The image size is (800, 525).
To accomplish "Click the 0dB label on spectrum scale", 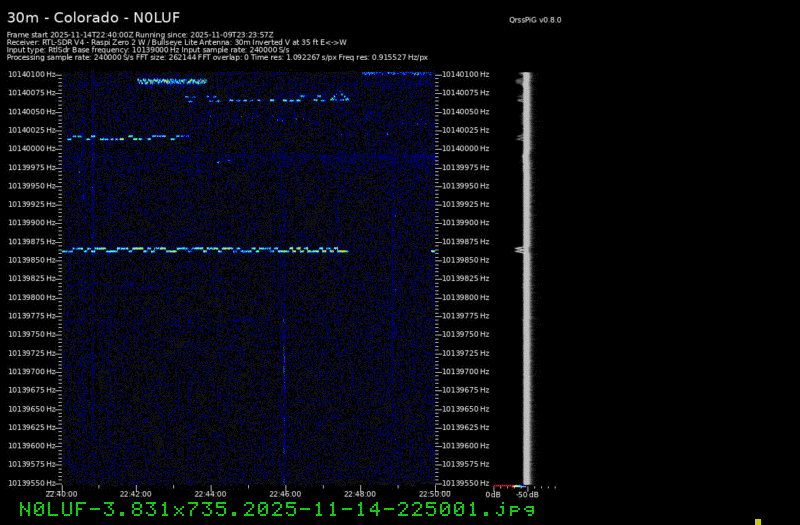I will [493, 494].
